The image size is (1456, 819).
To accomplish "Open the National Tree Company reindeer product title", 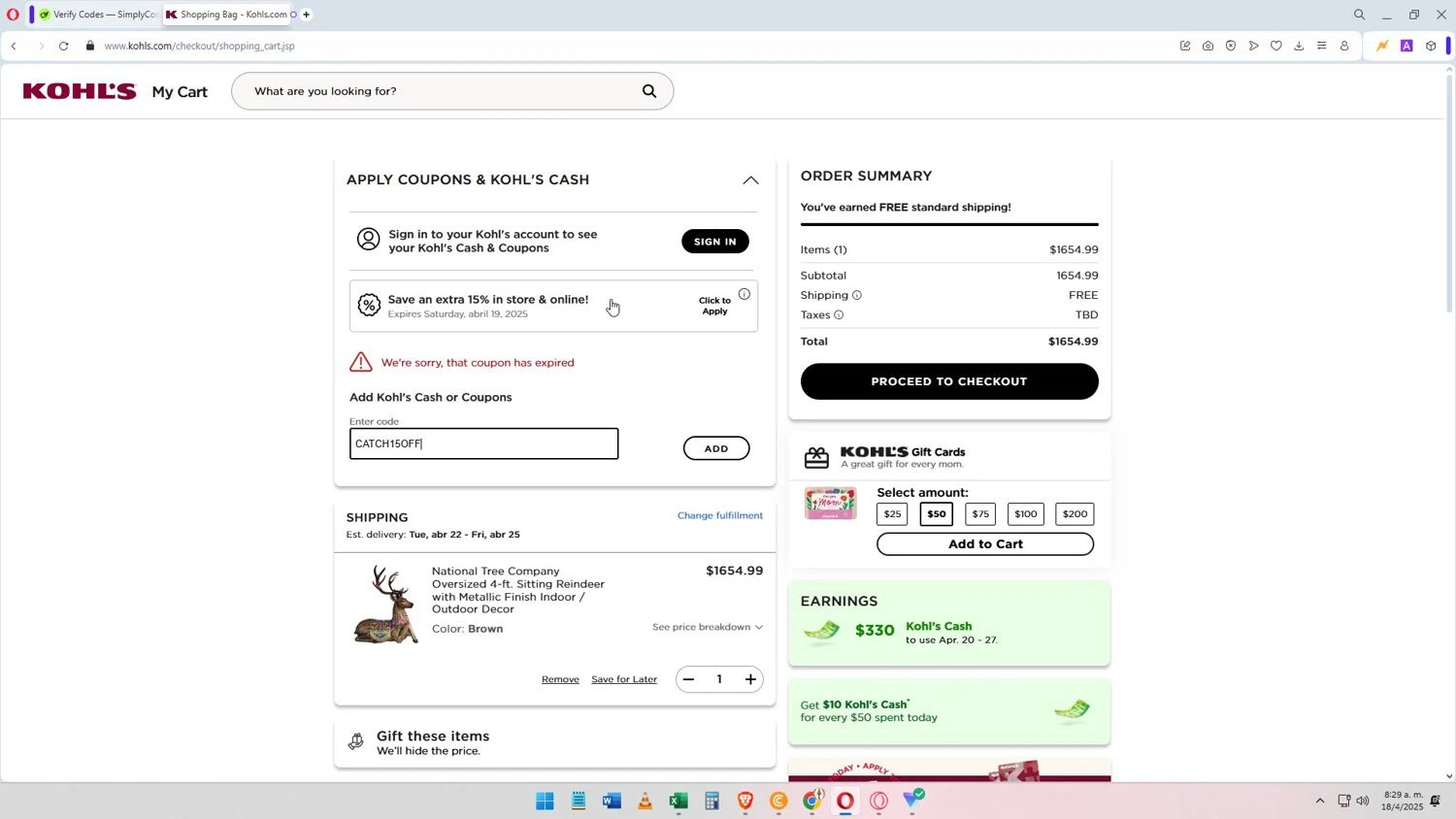I will click(x=518, y=590).
